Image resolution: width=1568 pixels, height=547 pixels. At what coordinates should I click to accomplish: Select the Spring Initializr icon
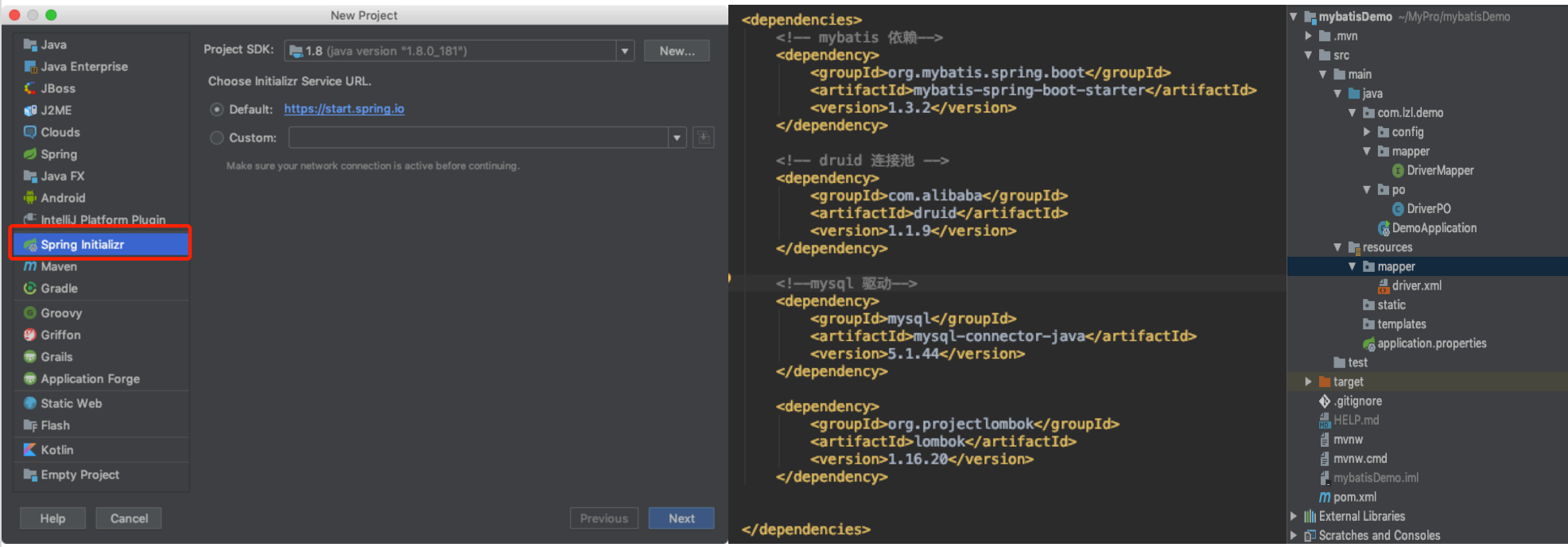30,244
